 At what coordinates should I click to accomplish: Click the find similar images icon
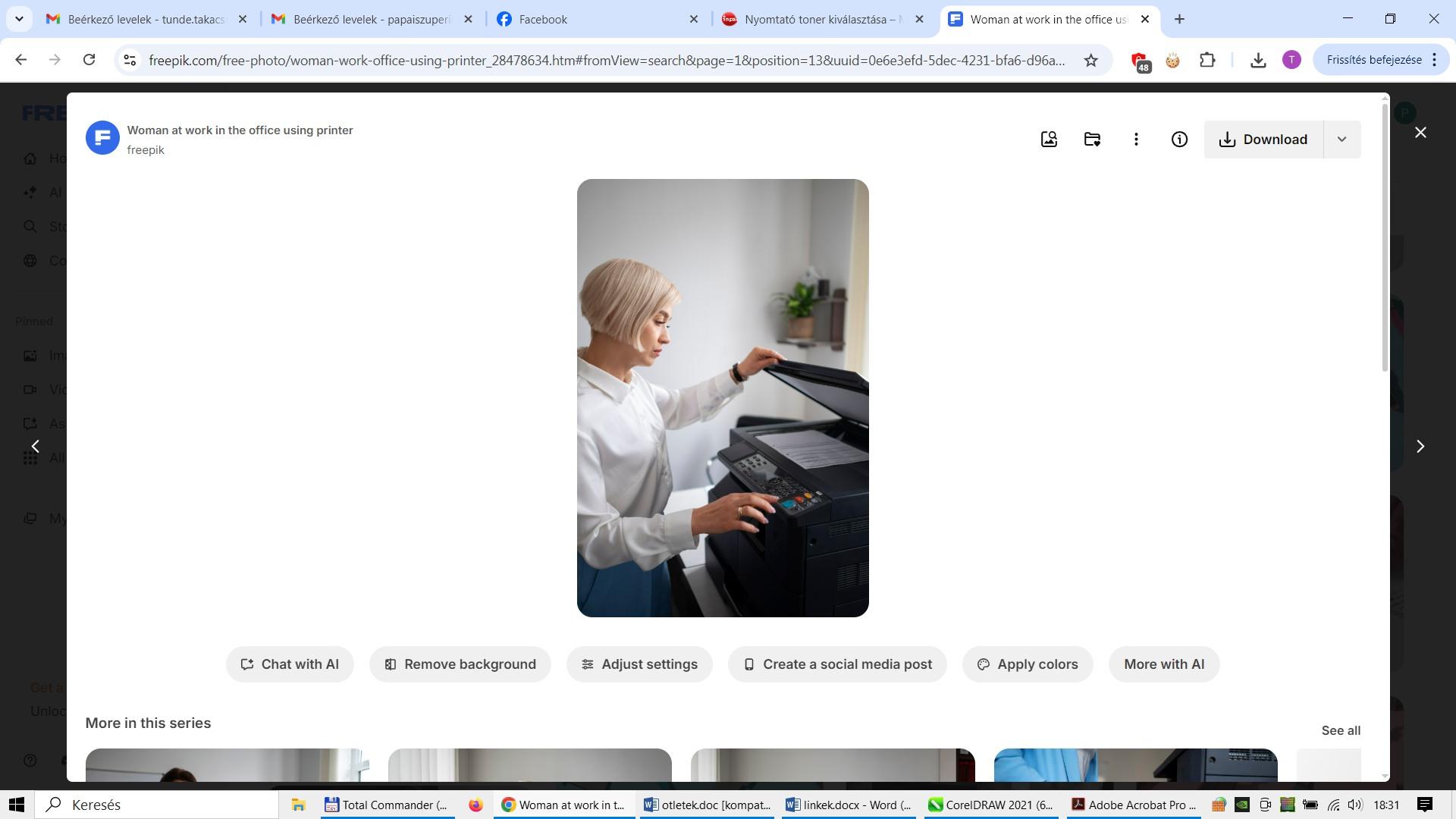(1049, 140)
